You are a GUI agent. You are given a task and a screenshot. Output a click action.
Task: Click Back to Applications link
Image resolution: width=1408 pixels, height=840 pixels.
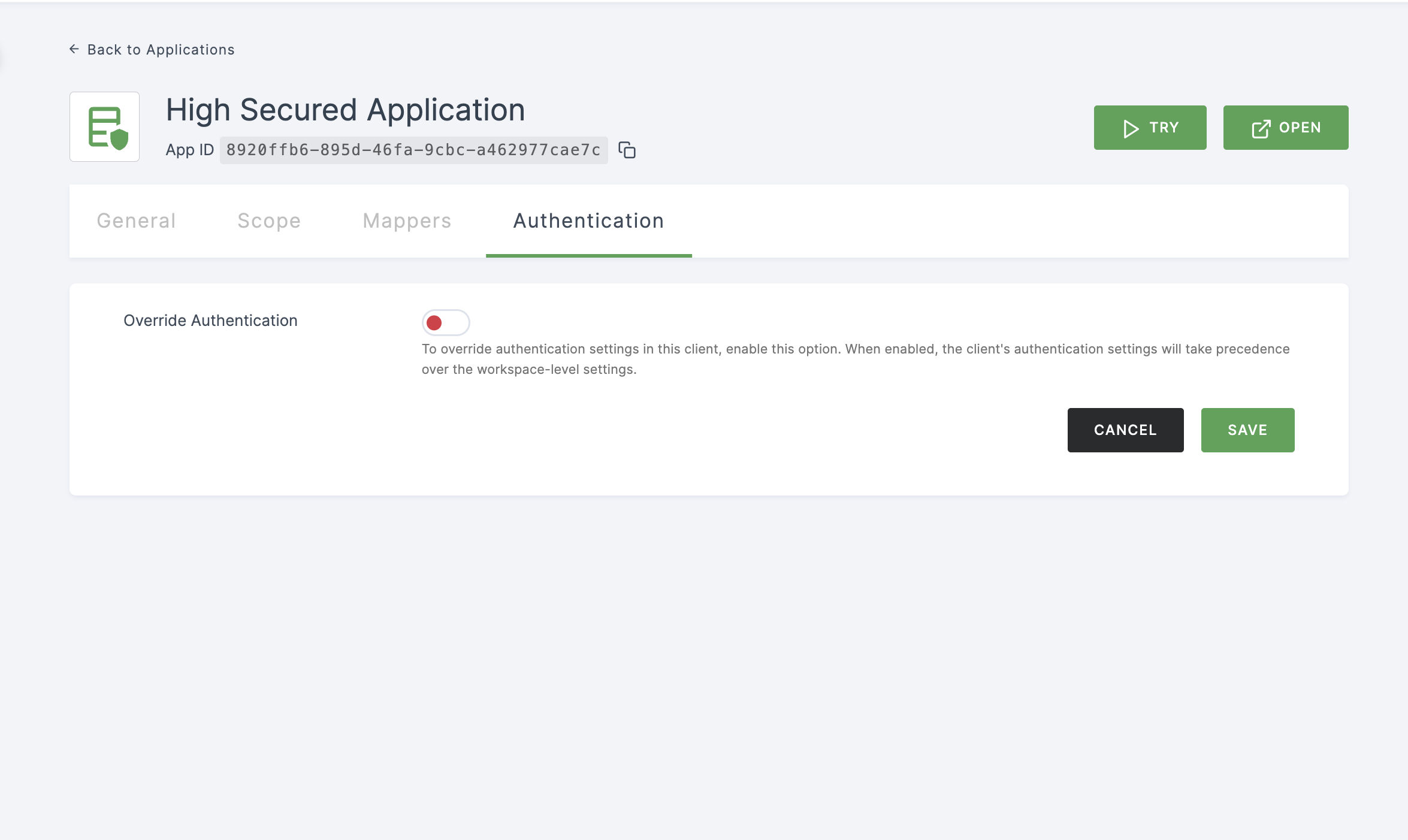click(151, 48)
